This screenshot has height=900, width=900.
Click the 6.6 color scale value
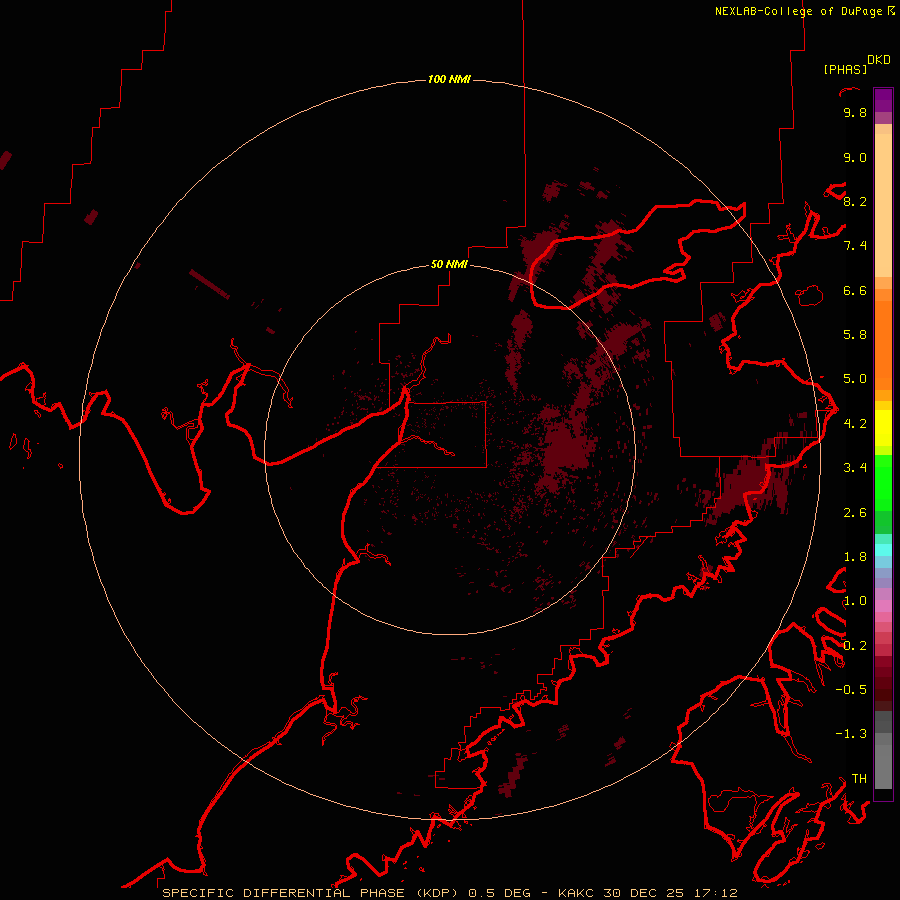tap(855, 290)
